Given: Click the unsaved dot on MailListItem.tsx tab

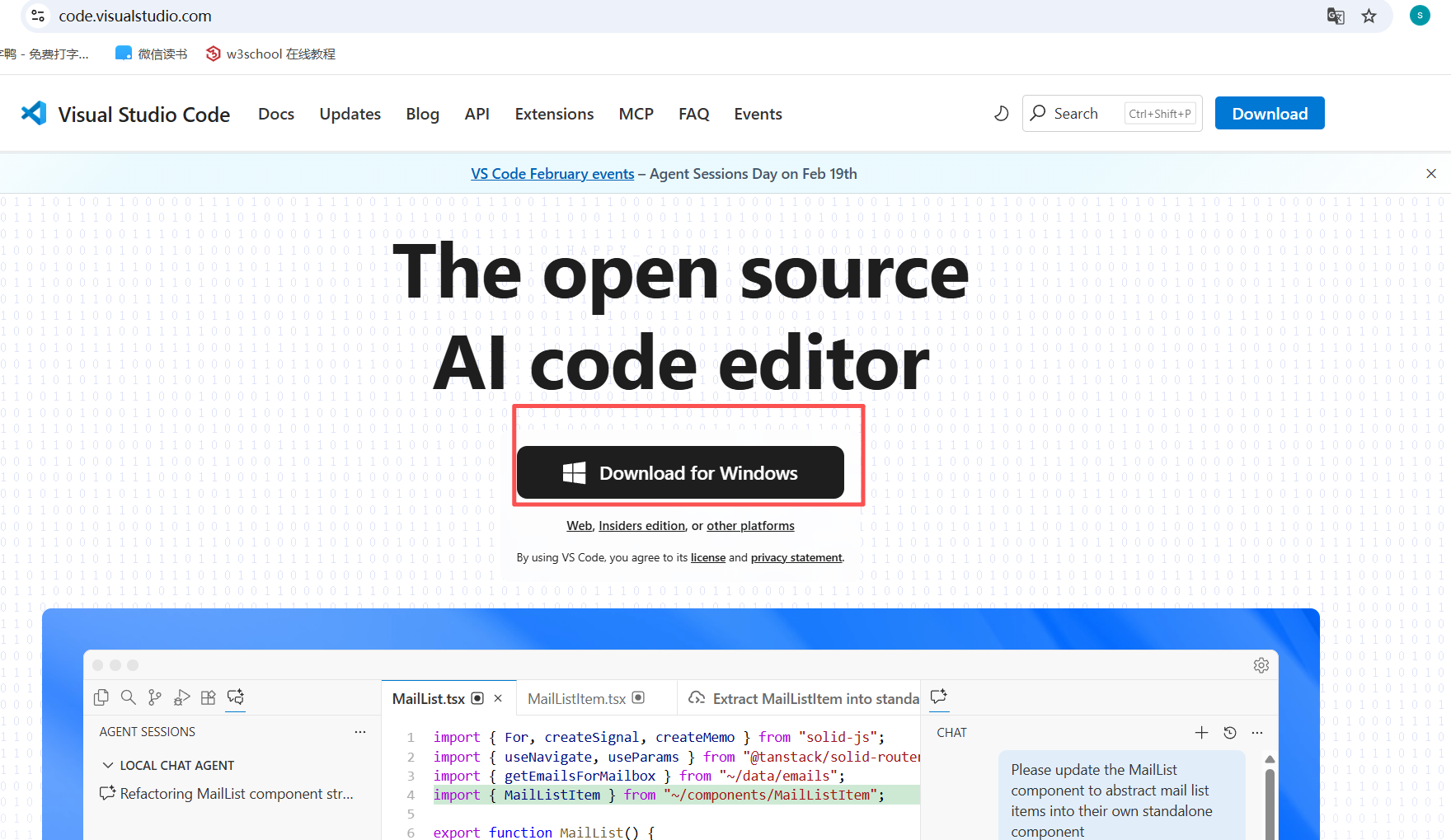Looking at the screenshot, I should 638,697.
